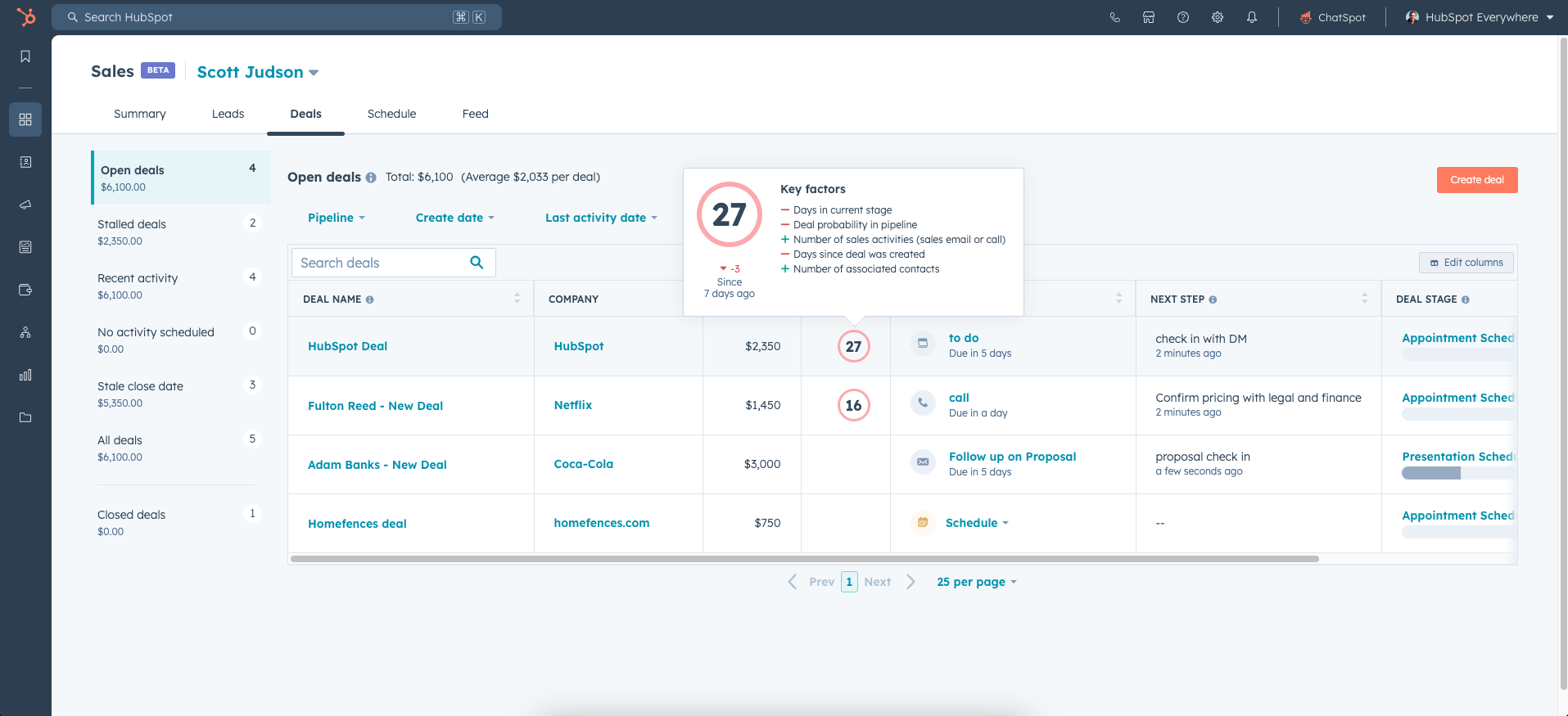
Task: Open the Marketing megaphone icon in sidebar
Action: [x=25, y=205]
